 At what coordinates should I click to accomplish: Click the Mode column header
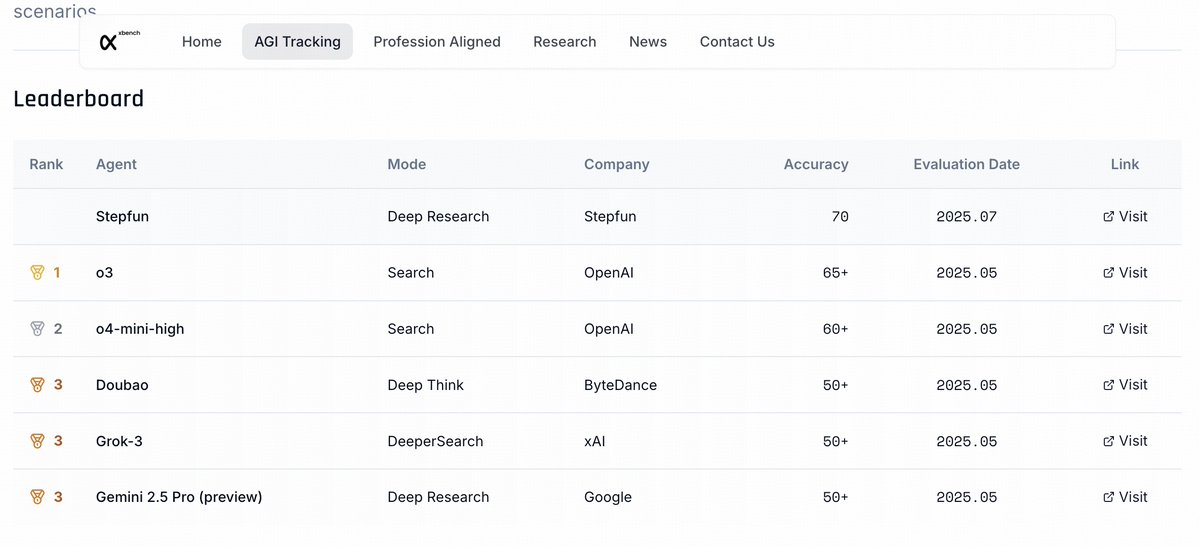(407, 164)
